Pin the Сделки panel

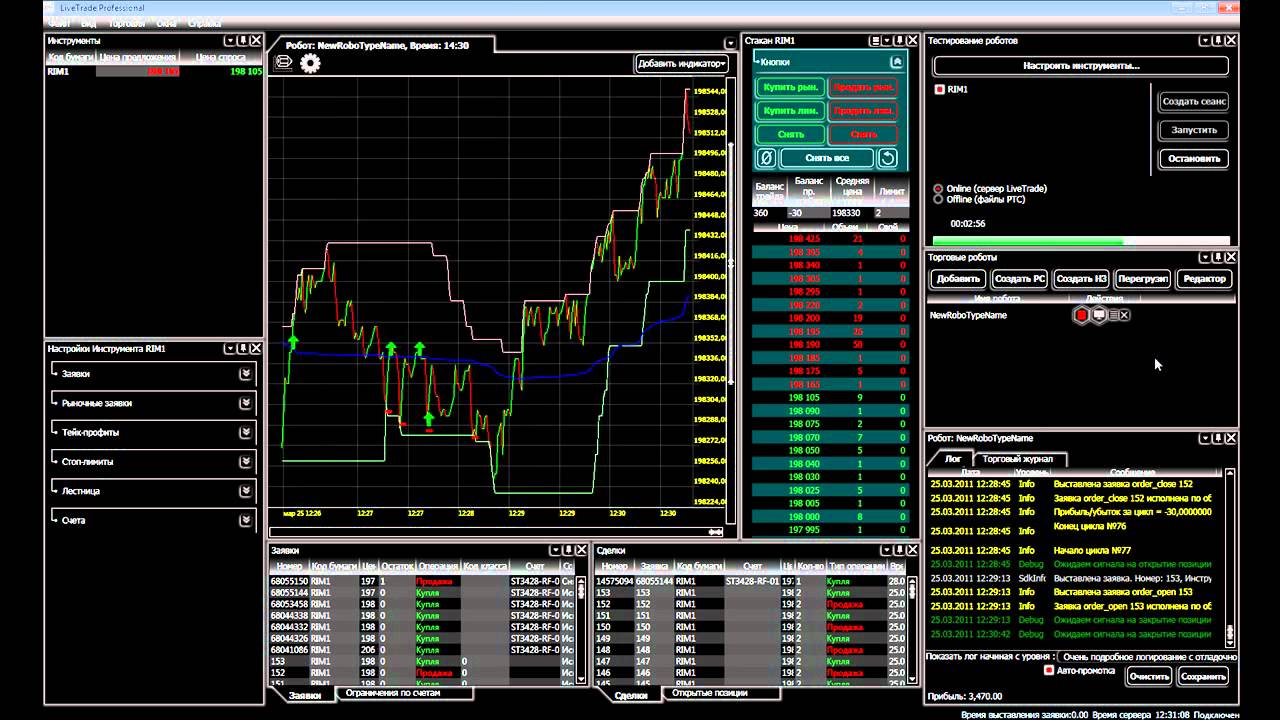[899, 550]
